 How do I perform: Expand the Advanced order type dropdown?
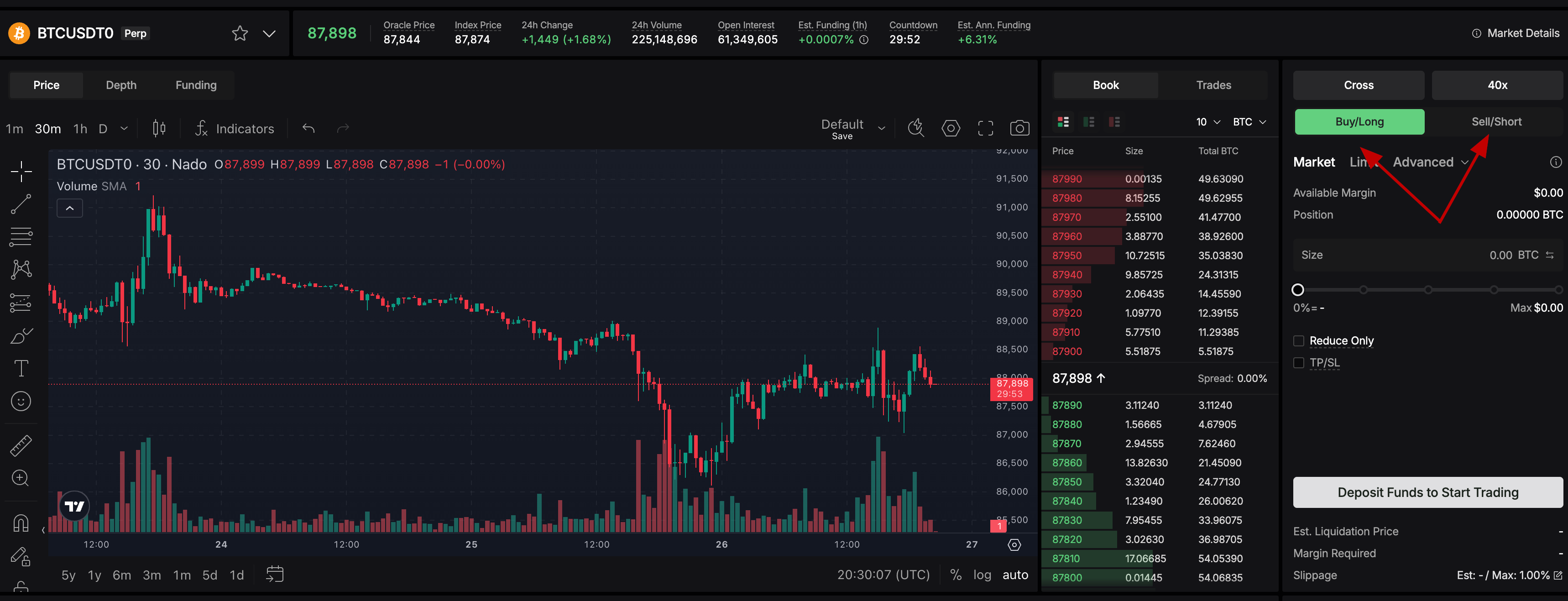tap(1430, 162)
